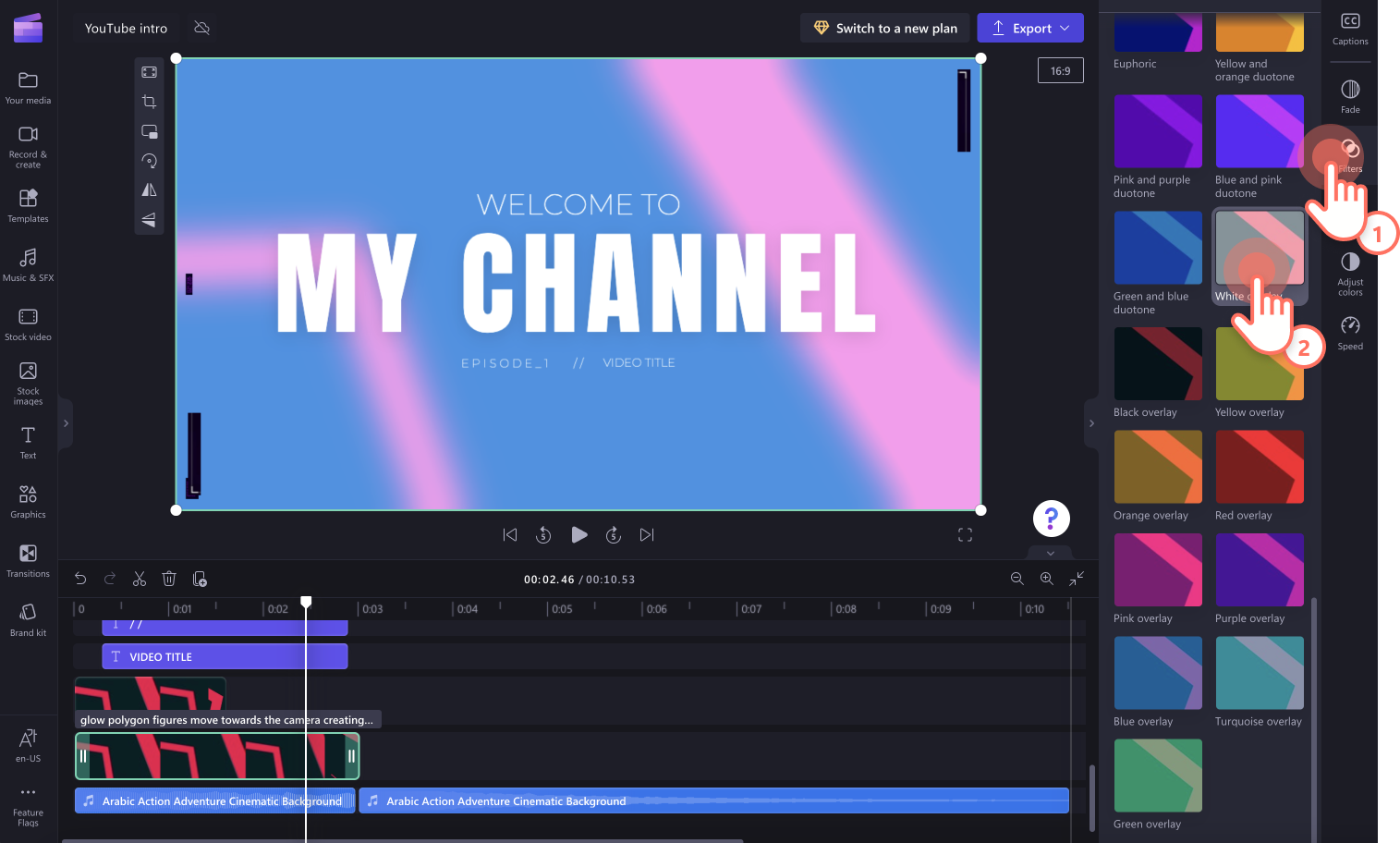Image resolution: width=1400 pixels, height=843 pixels.
Task: Select second Arabic Action Adventure audio clip
Action: click(x=713, y=800)
